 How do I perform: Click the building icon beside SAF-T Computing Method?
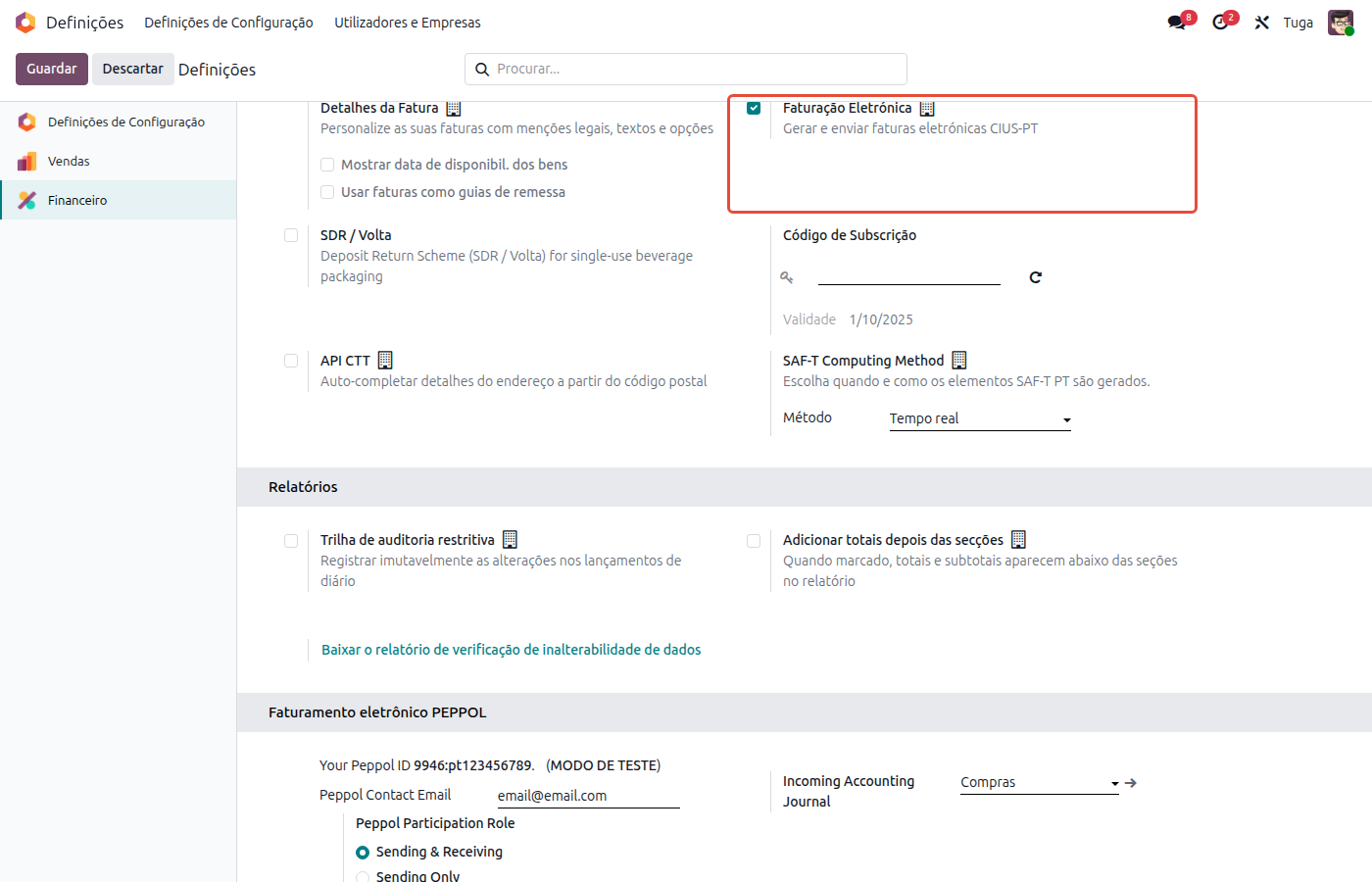click(959, 361)
